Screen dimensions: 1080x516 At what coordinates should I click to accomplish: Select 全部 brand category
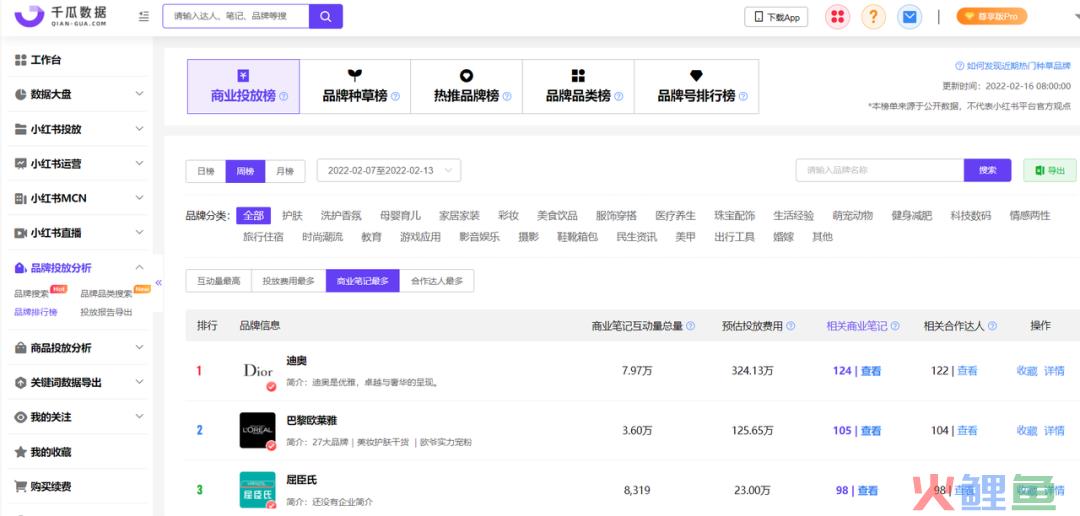[253, 216]
